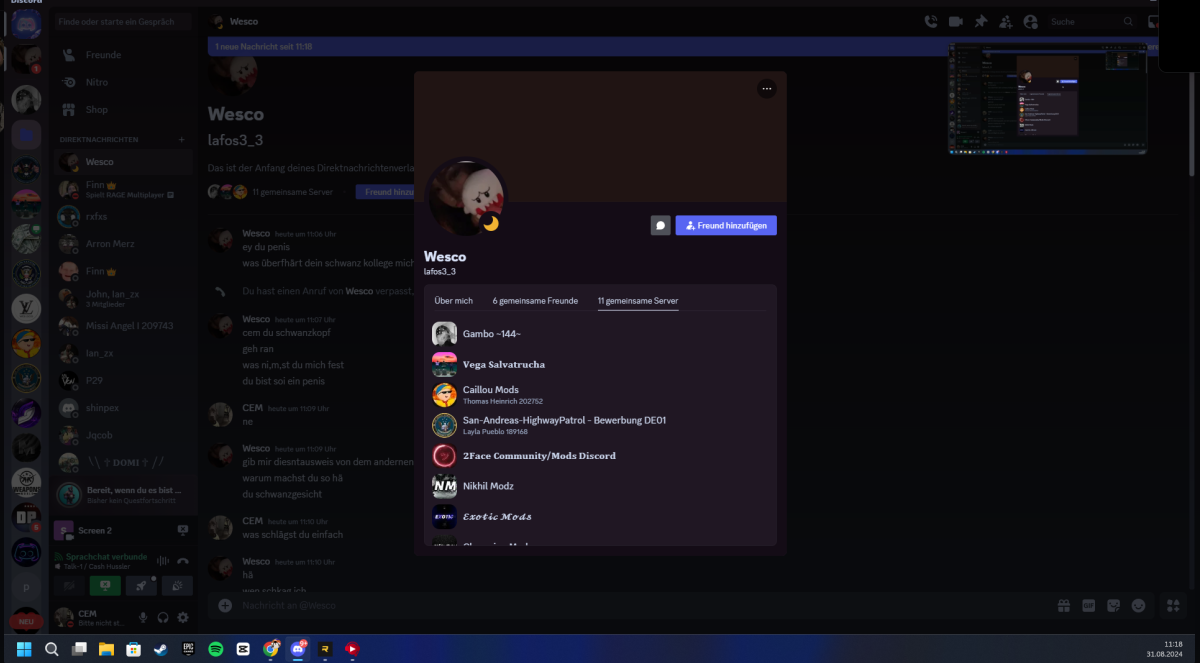Image resolution: width=1200 pixels, height=663 pixels.
Task: Click the Discord home icon in server list
Action: click(x=26, y=23)
